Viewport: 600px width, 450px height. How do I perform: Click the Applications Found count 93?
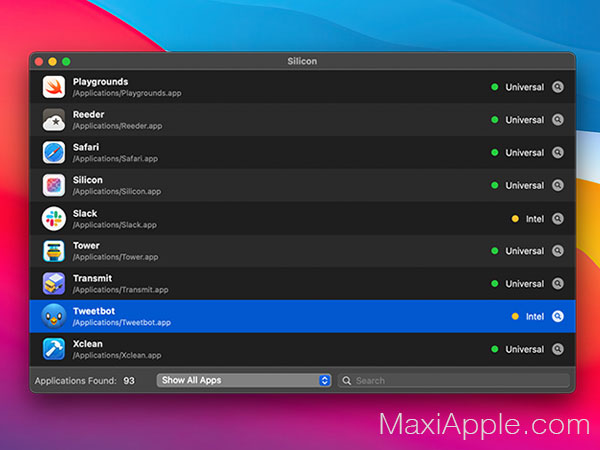coord(129,381)
